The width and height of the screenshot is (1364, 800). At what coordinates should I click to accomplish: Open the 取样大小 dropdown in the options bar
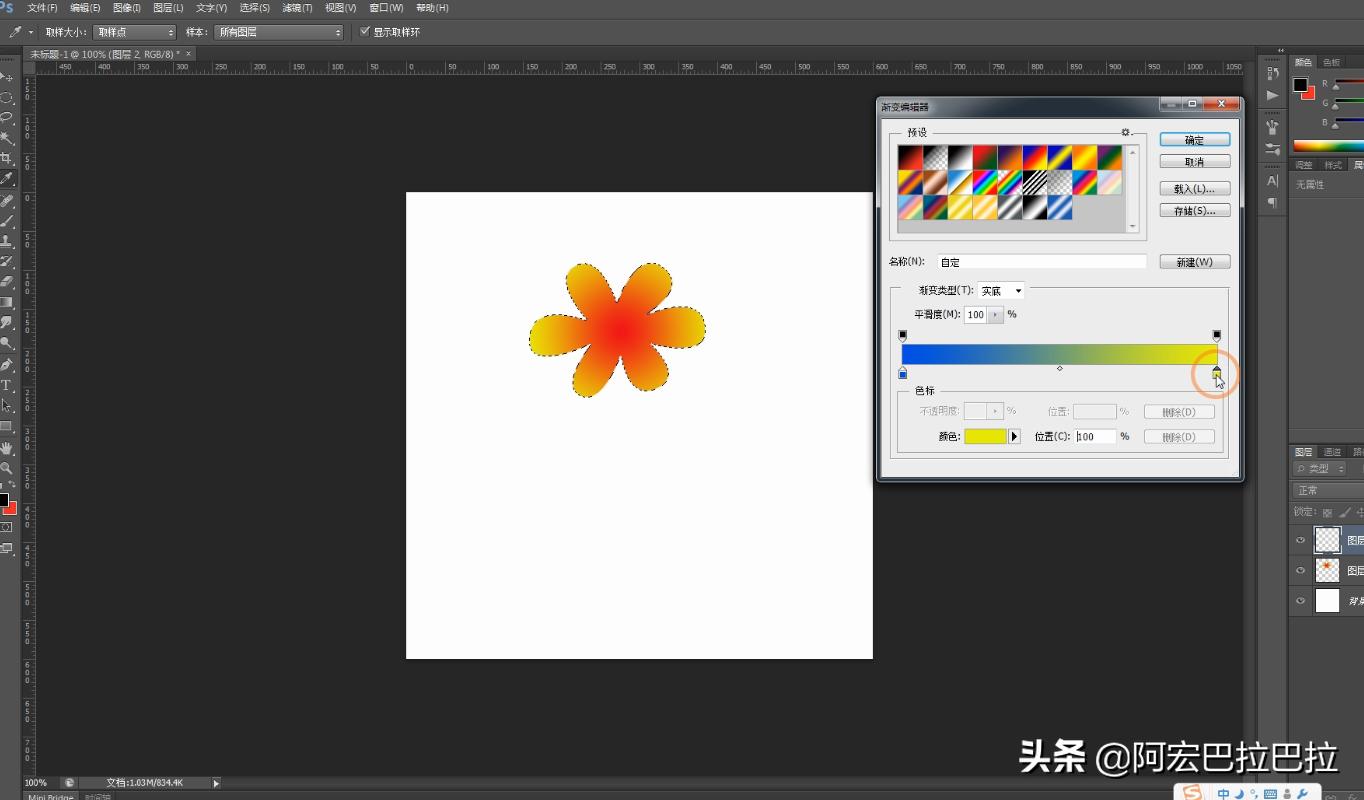tap(134, 31)
